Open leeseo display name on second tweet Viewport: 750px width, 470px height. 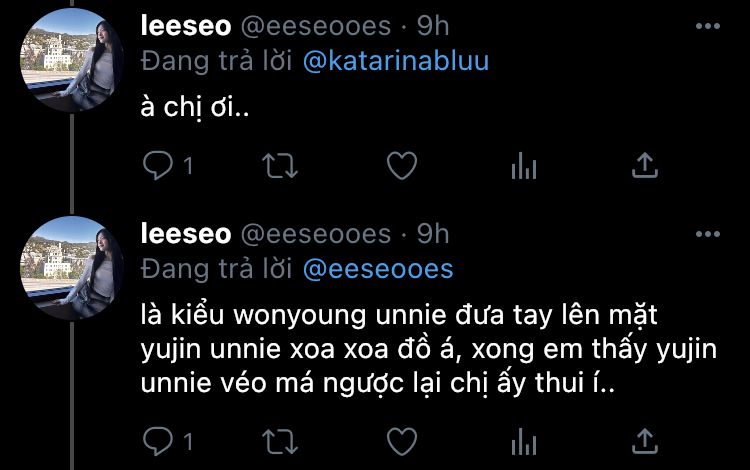(x=186, y=234)
